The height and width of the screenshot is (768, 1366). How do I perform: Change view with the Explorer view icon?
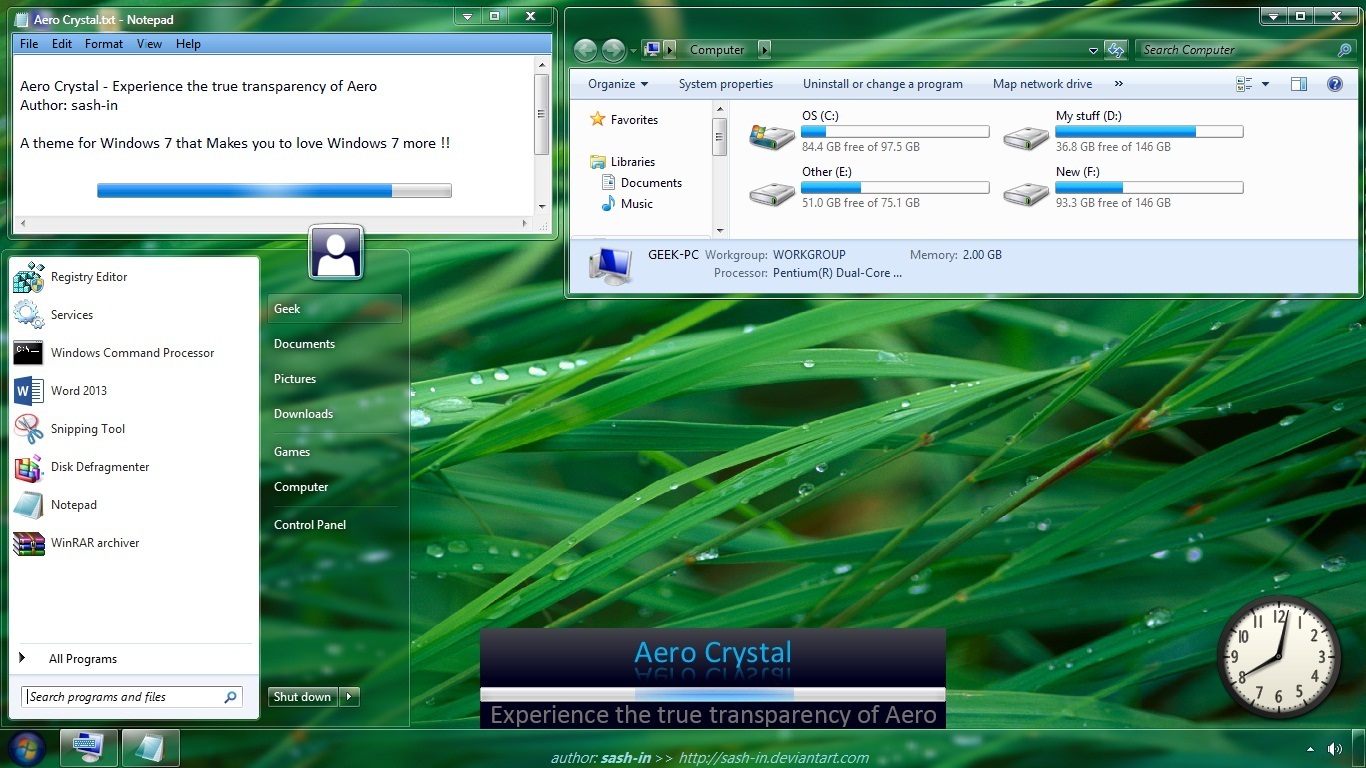[1244, 84]
